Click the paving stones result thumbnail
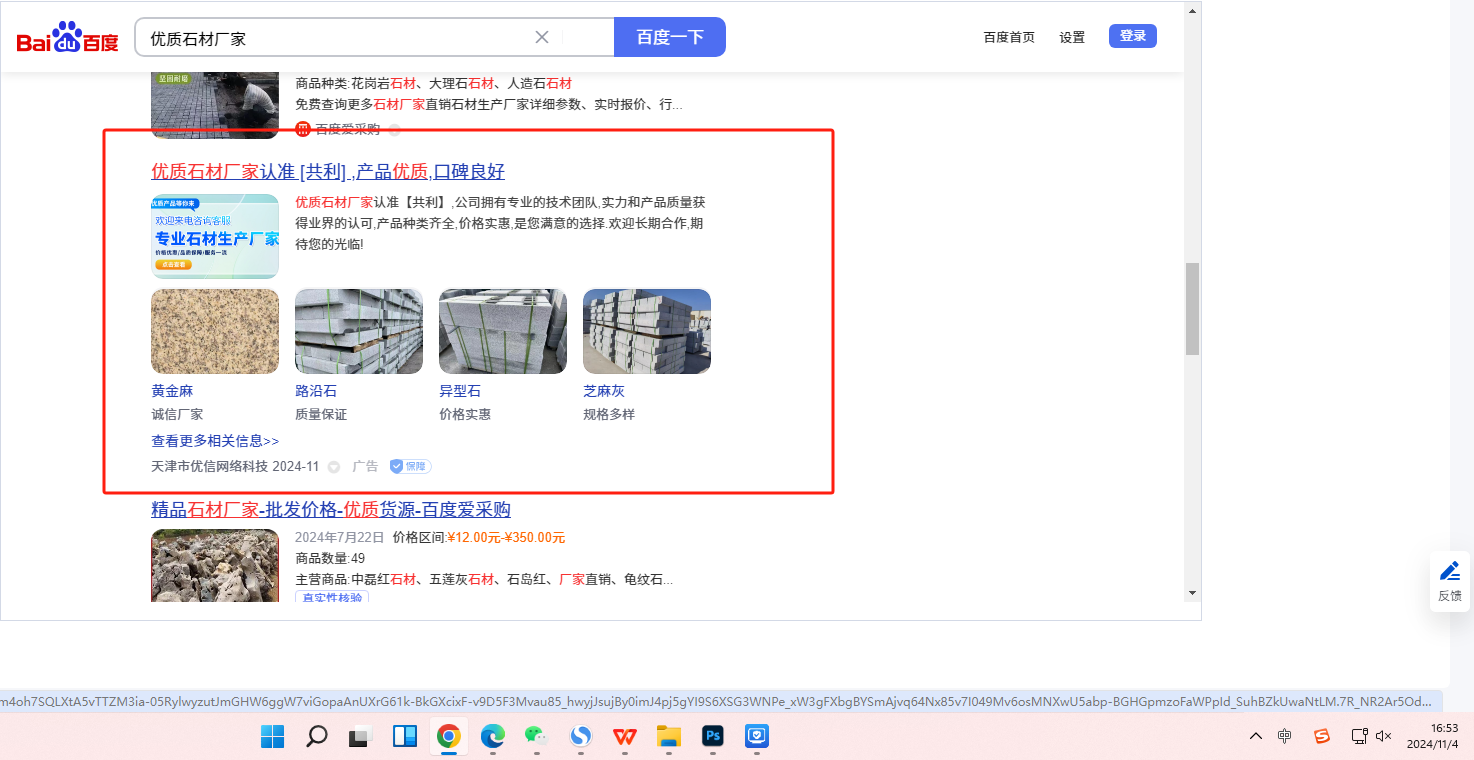The width and height of the screenshot is (1474, 760). click(215, 105)
